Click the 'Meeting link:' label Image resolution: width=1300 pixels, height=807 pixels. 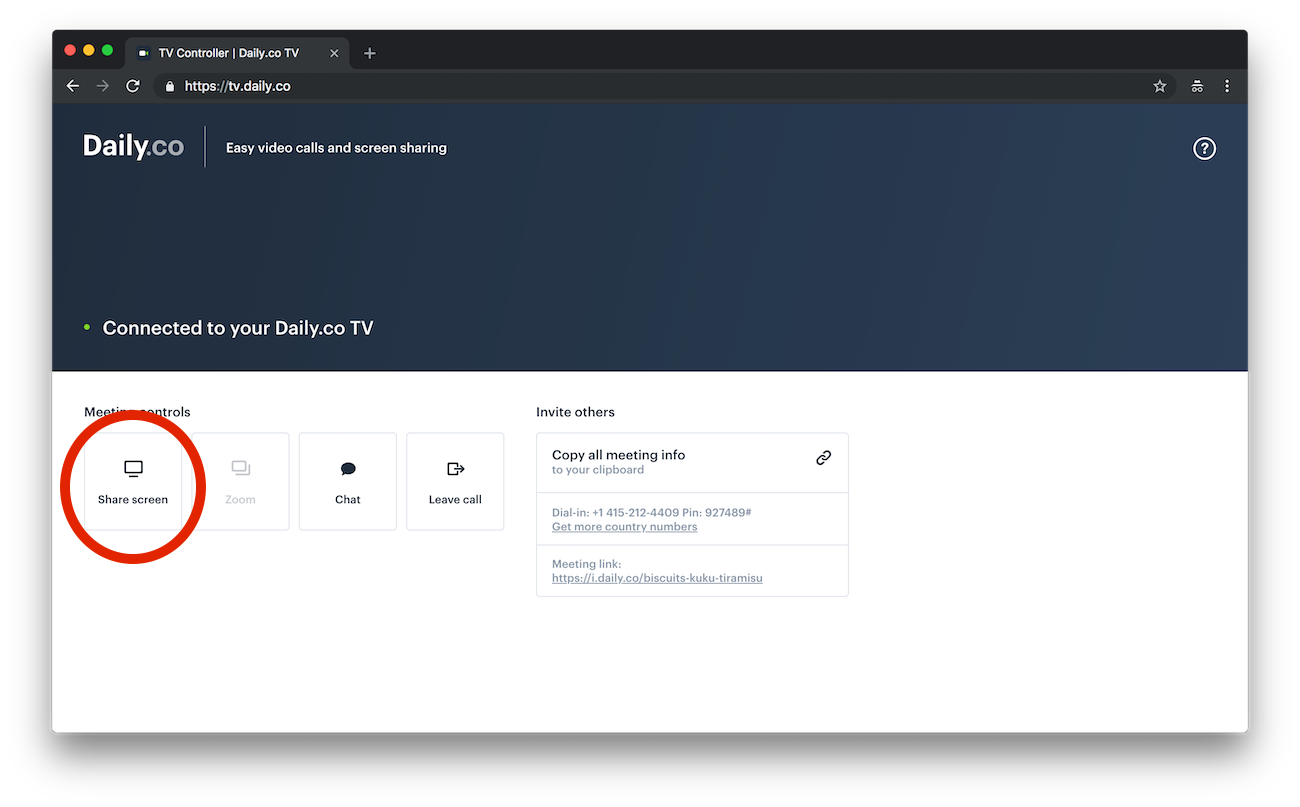point(586,564)
